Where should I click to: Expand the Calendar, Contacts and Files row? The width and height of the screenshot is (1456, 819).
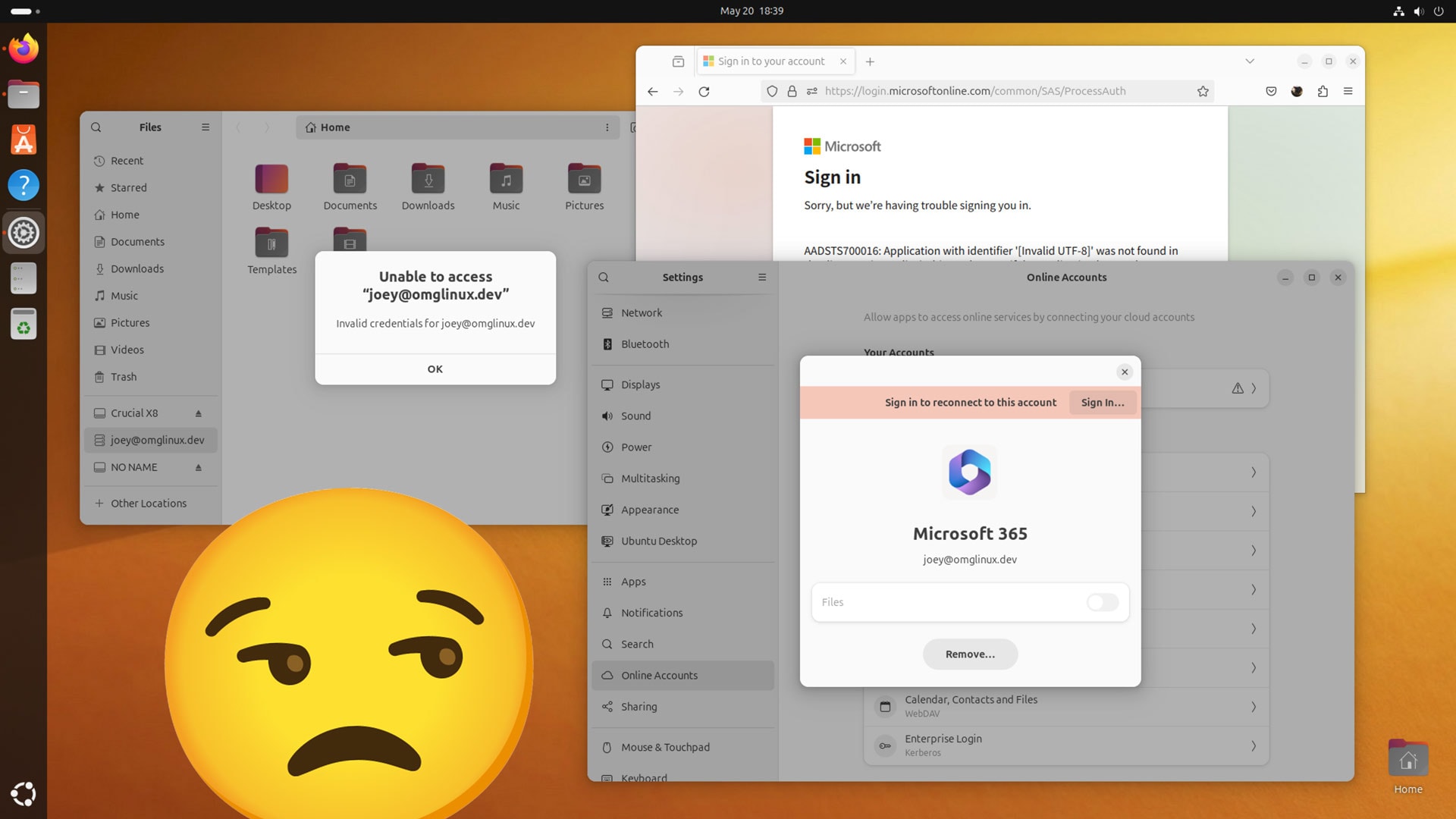[1252, 706]
